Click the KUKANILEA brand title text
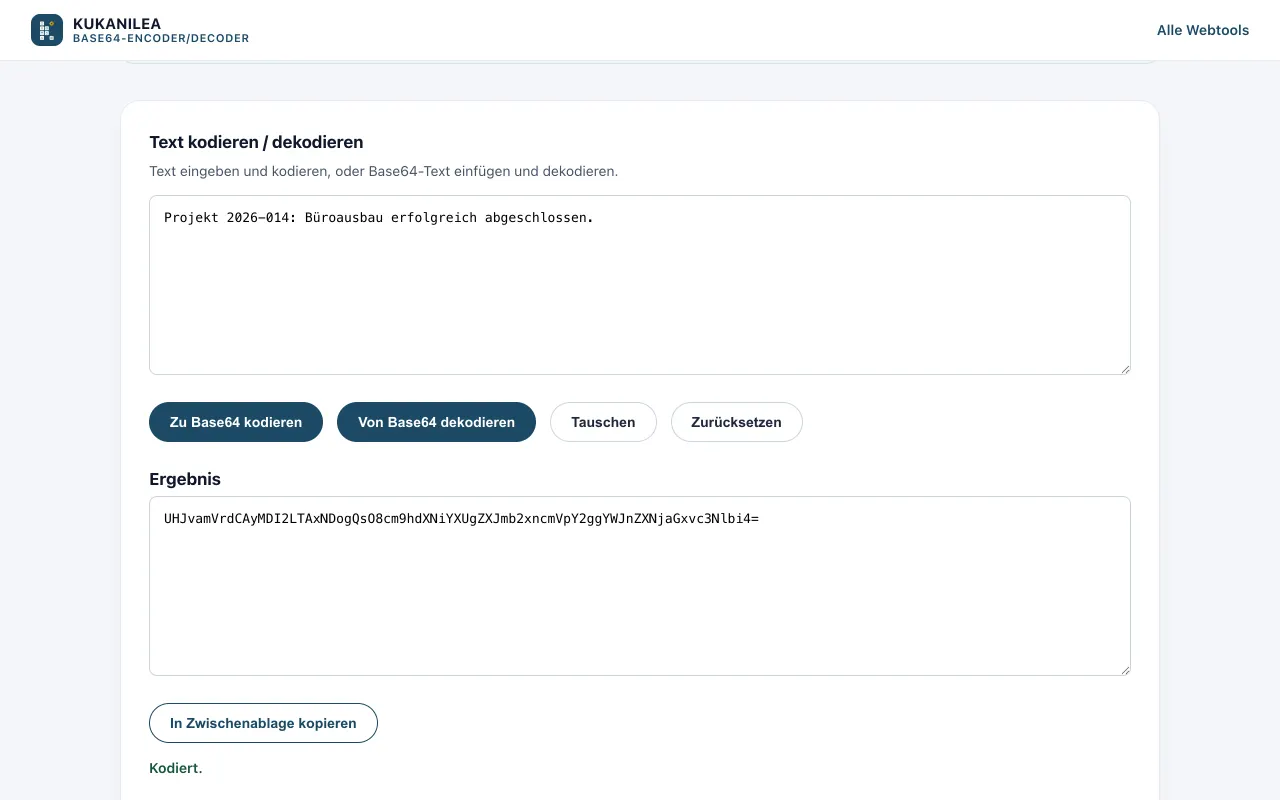The image size is (1280, 800). tap(117, 23)
